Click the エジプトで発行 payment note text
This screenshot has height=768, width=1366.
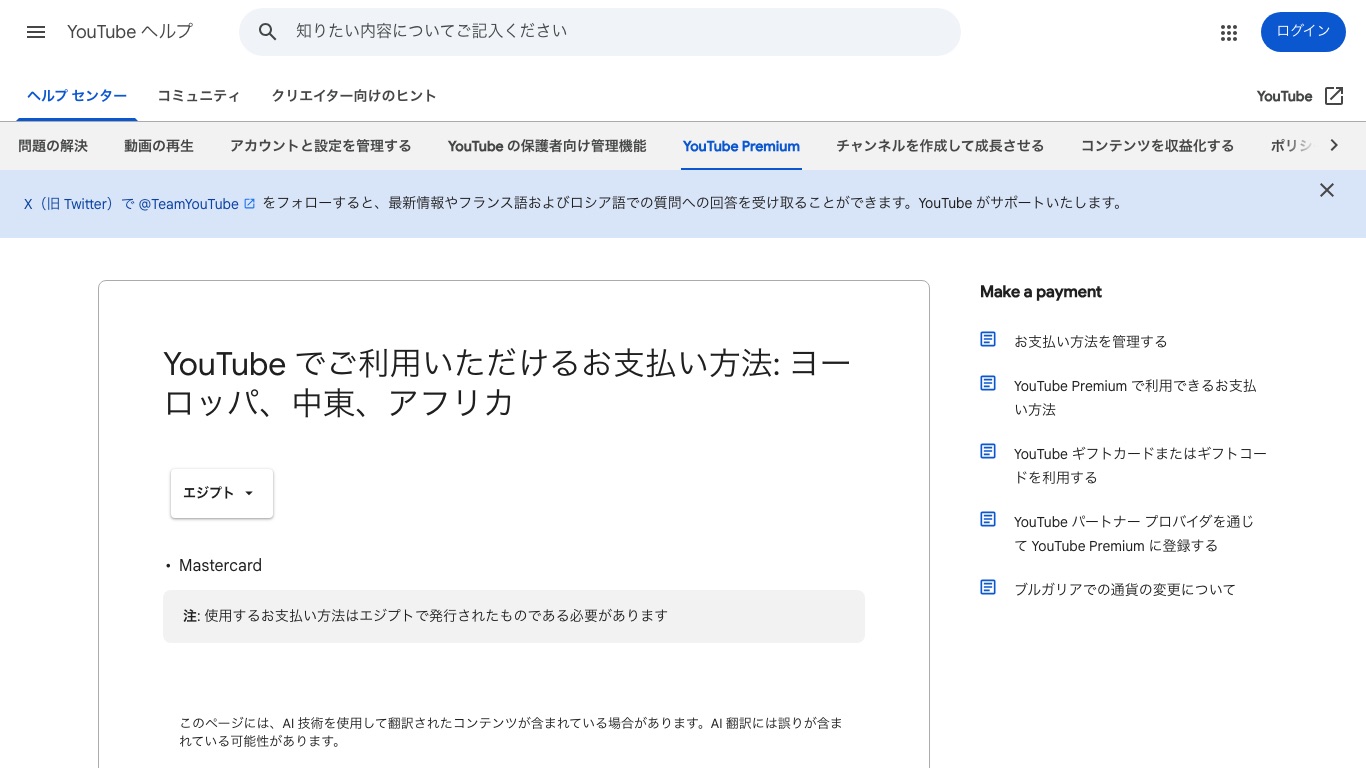[425, 616]
